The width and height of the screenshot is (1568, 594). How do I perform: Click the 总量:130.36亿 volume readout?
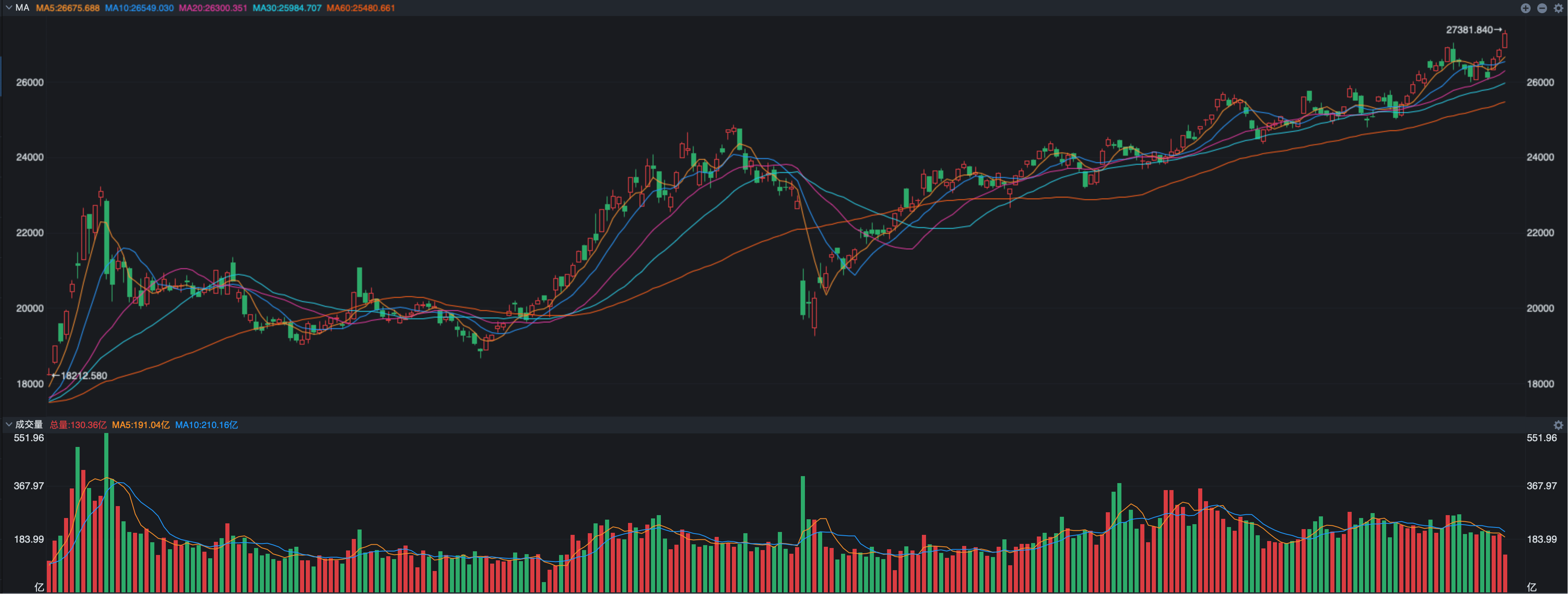78,425
